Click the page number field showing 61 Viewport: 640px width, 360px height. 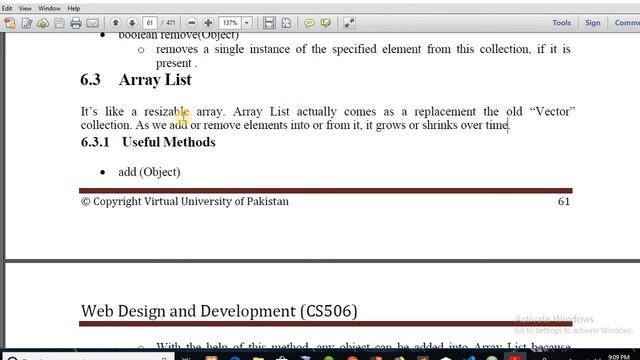coord(150,23)
